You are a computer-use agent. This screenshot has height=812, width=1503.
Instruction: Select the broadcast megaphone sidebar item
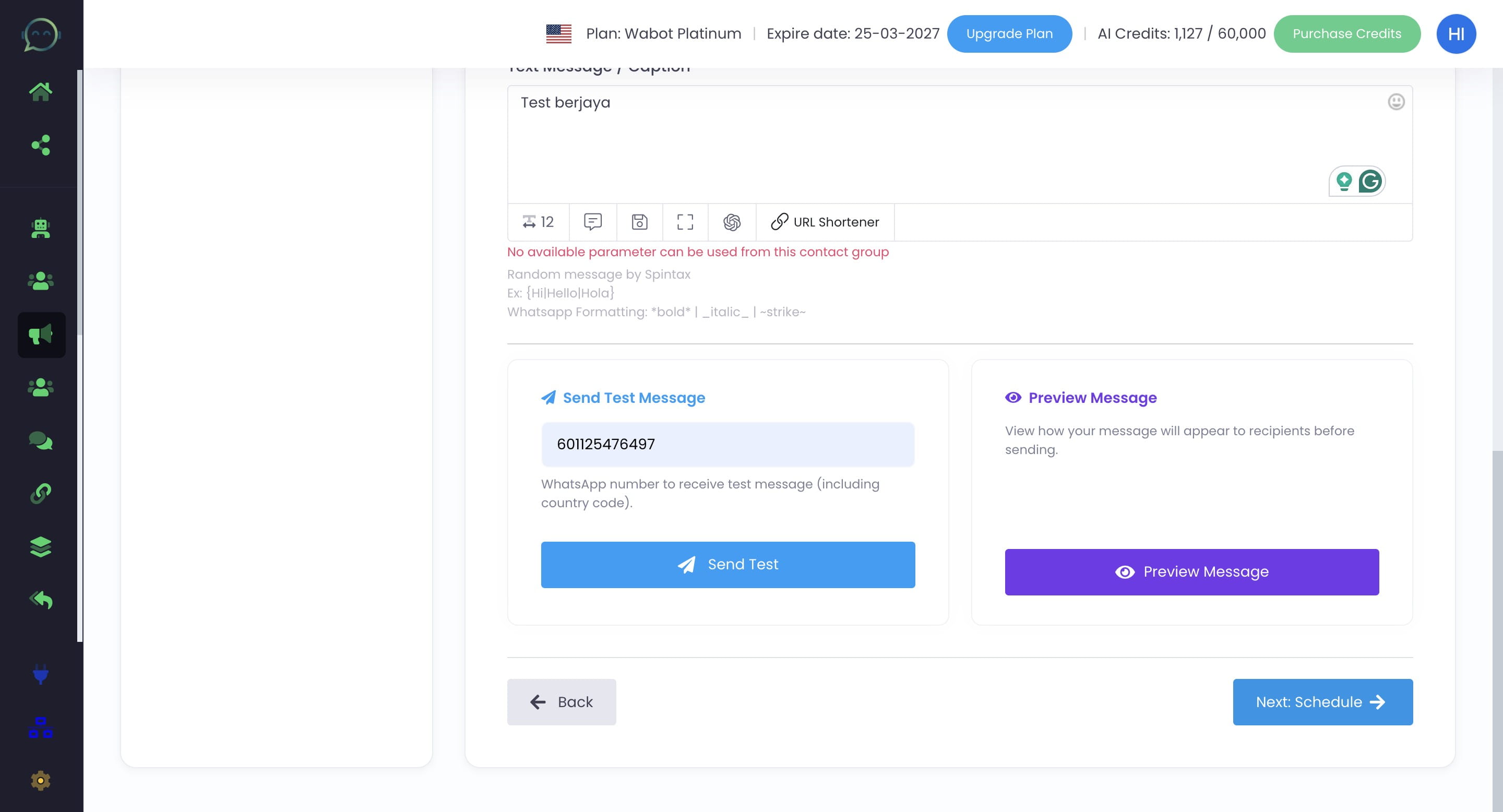[x=41, y=335]
